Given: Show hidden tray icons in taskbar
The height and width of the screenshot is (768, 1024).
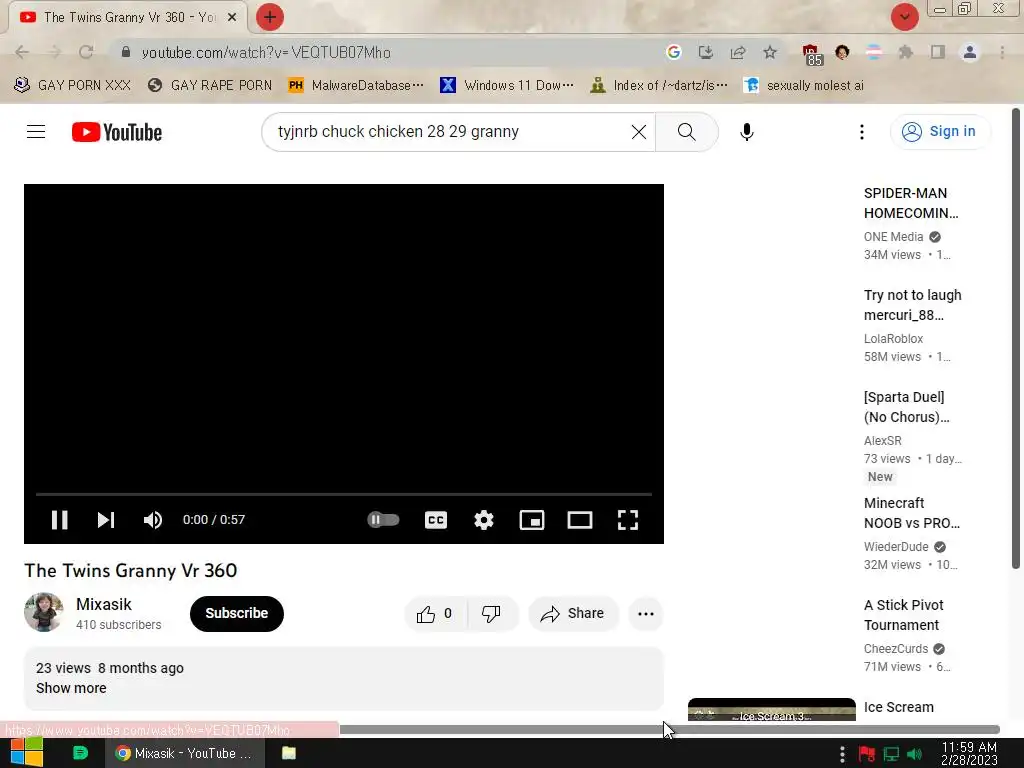Looking at the screenshot, I should coord(842,754).
